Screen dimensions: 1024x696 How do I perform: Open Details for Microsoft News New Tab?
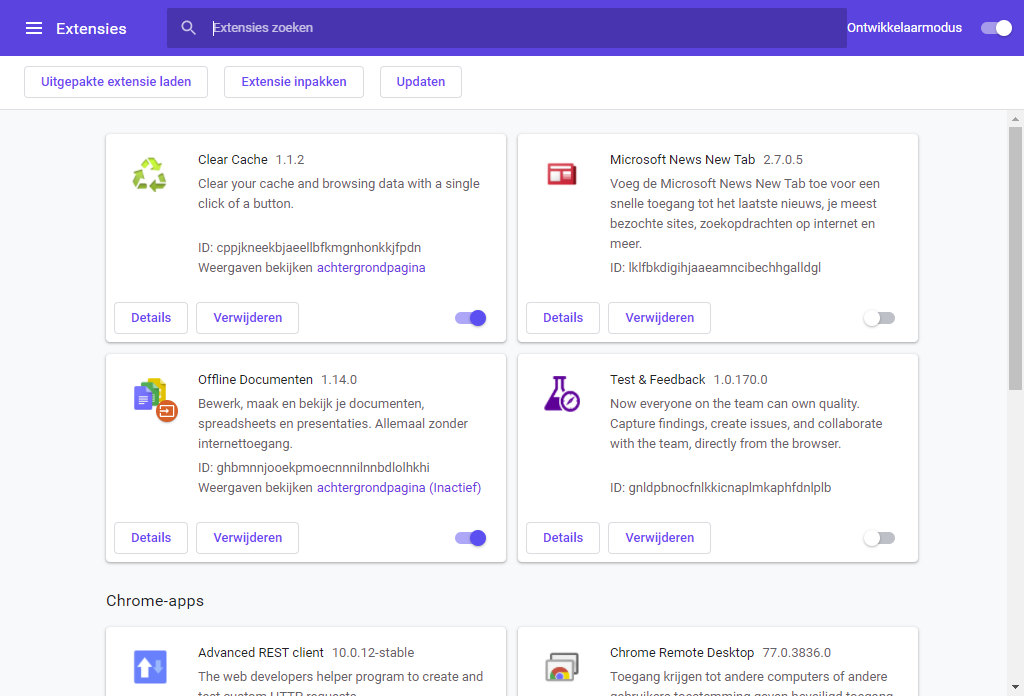coord(563,318)
